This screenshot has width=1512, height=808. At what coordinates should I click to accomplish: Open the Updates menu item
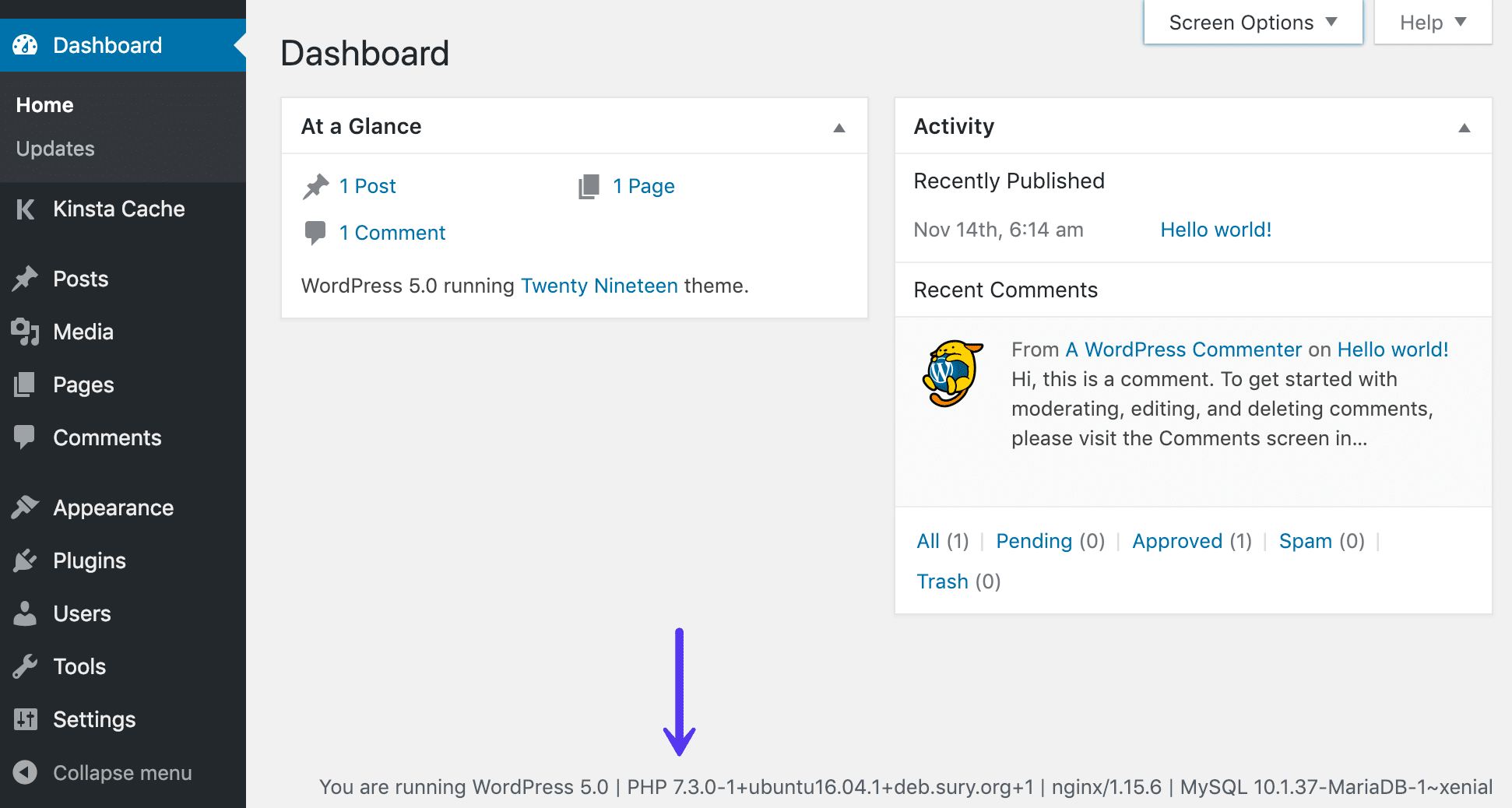(x=55, y=149)
